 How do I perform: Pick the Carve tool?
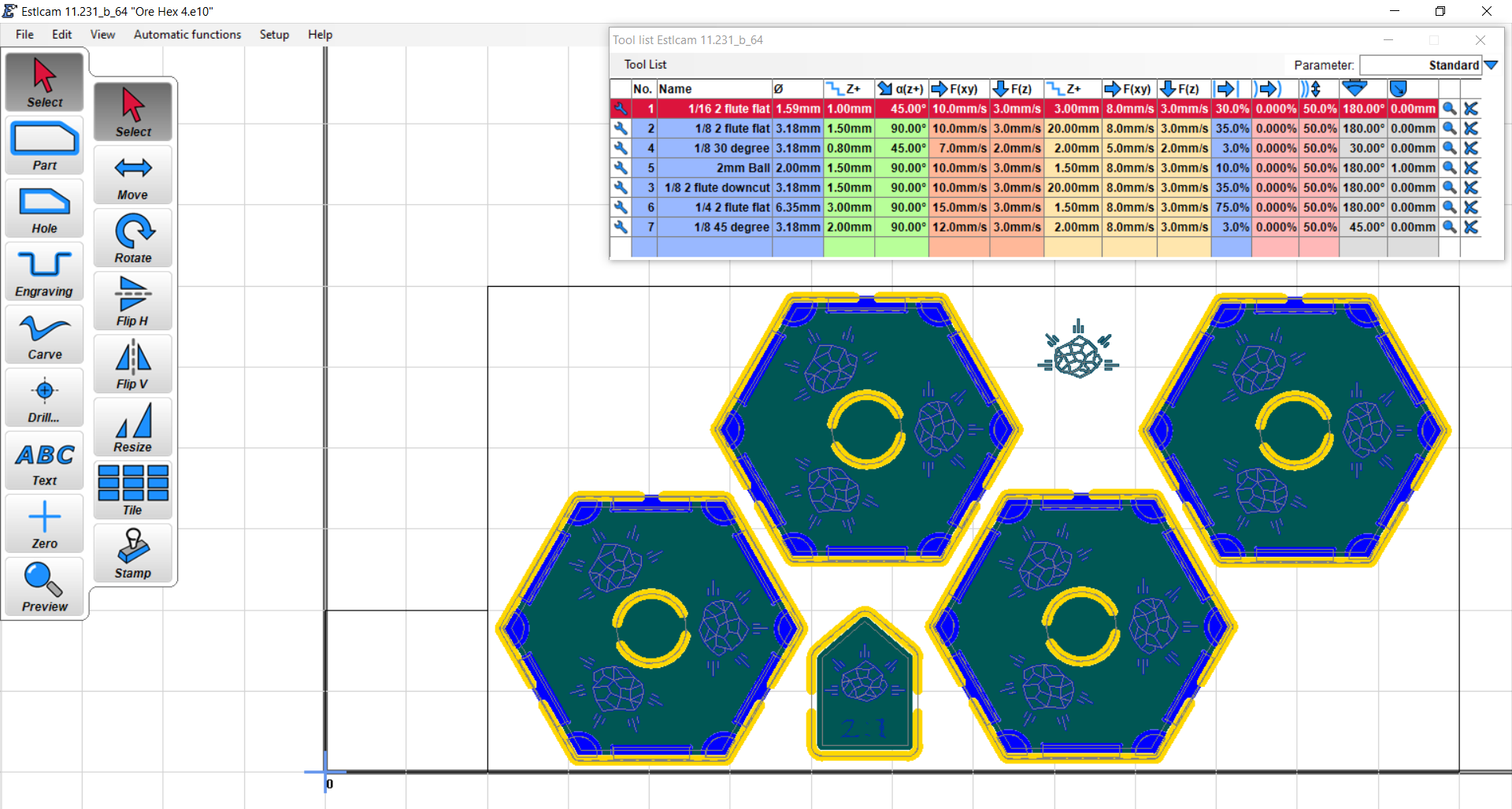(45, 335)
